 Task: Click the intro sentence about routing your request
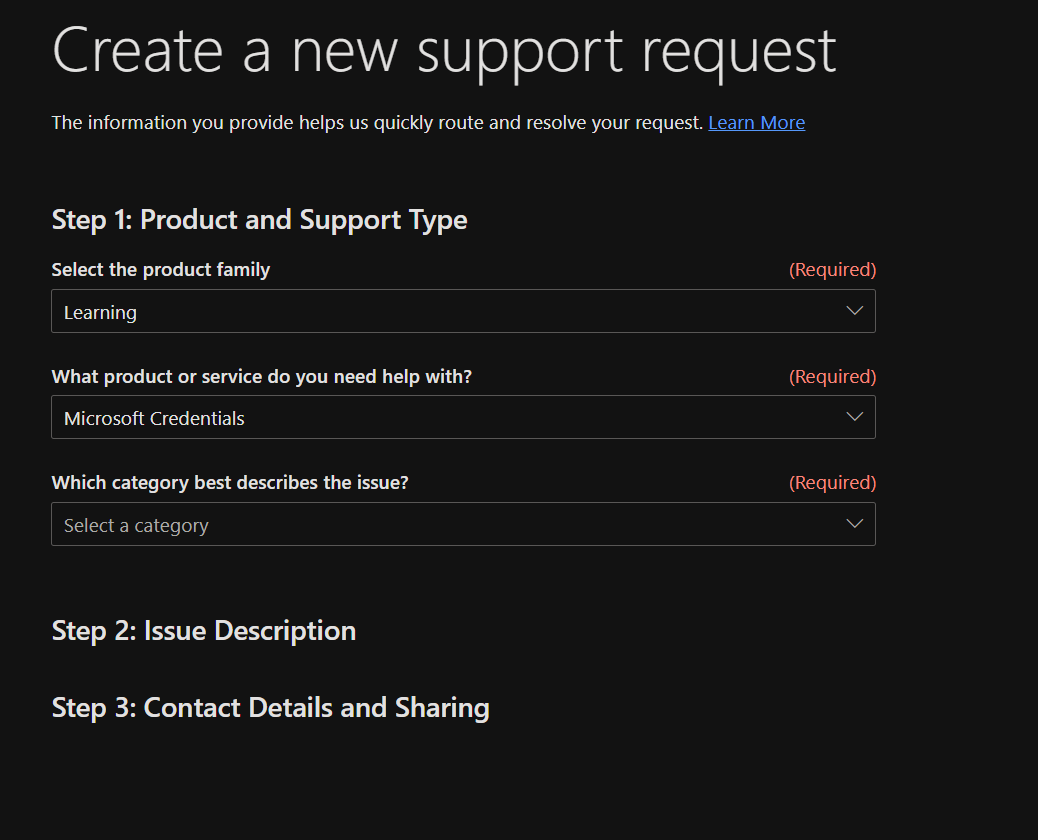pyautogui.click(x=377, y=123)
